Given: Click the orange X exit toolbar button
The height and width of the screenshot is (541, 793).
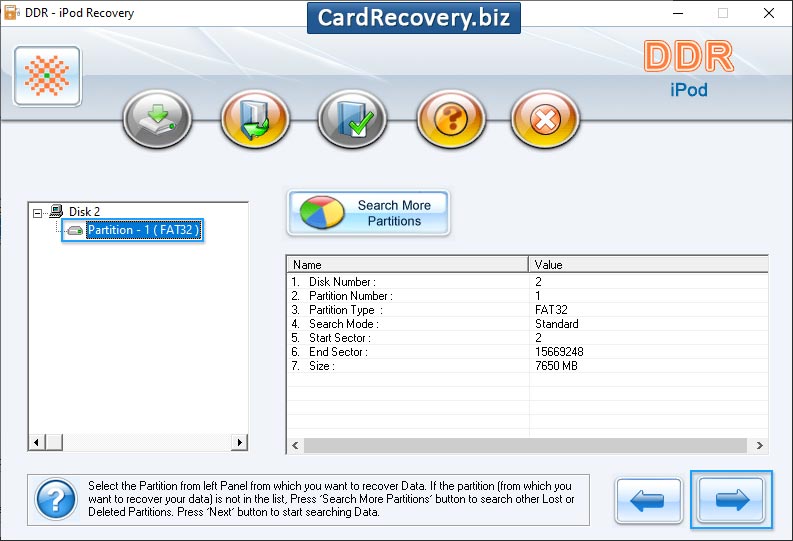Looking at the screenshot, I should 545,119.
